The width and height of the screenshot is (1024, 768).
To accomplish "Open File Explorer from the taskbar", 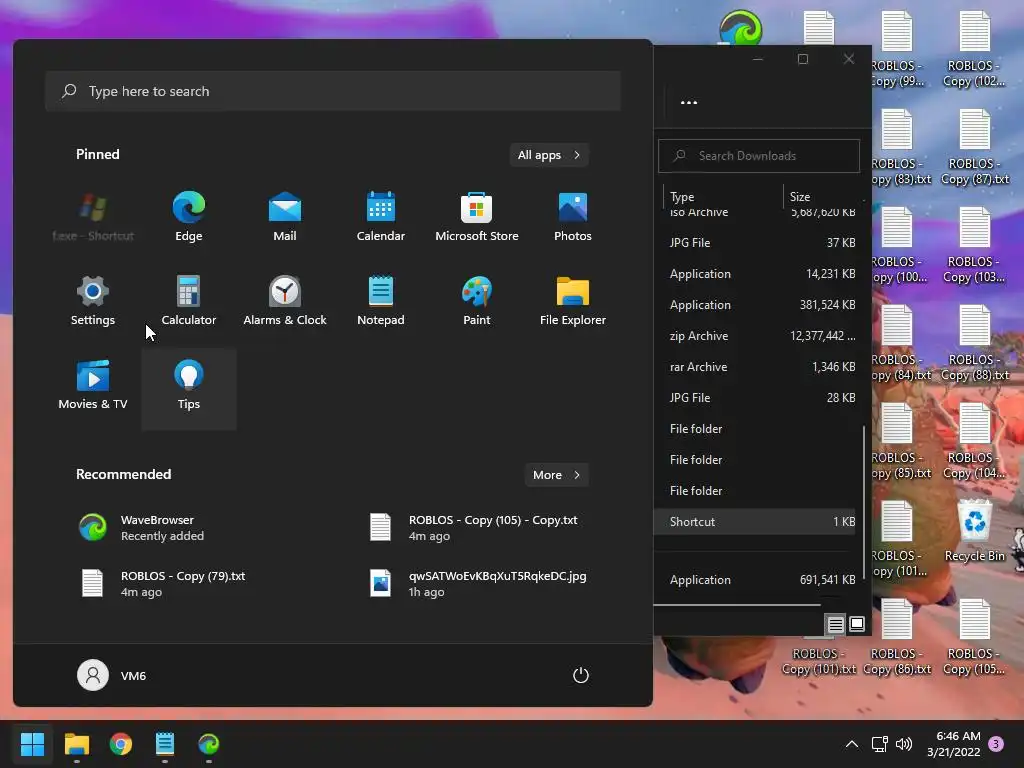I will click(x=76, y=743).
